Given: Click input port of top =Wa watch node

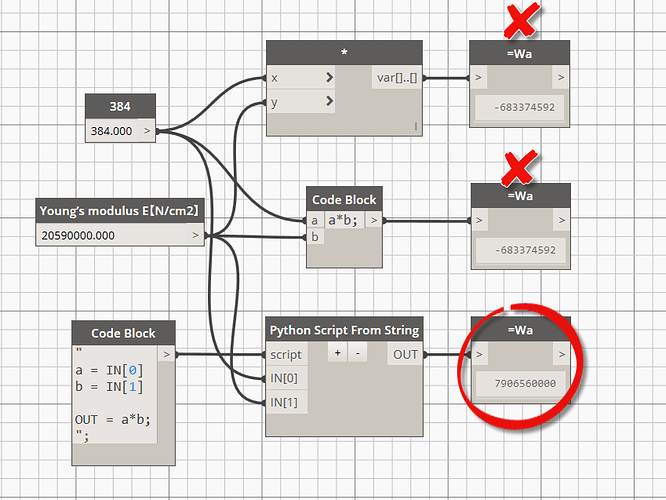Looking at the screenshot, I should 479,78.
